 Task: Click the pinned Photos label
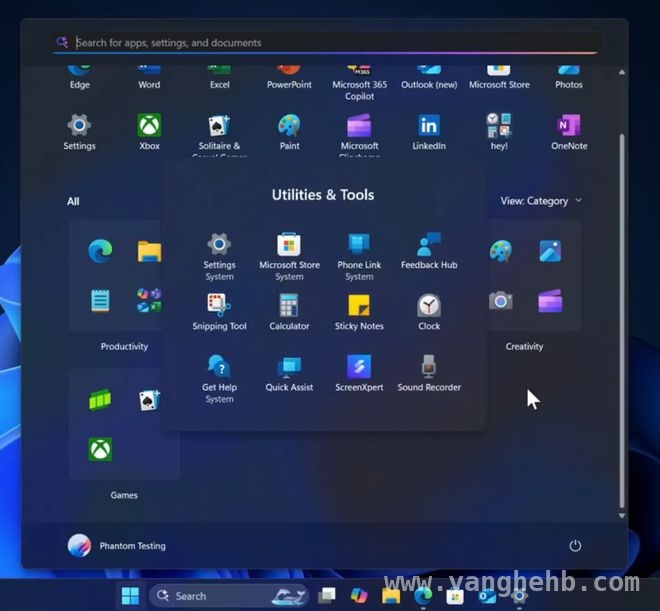pyautogui.click(x=569, y=85)
